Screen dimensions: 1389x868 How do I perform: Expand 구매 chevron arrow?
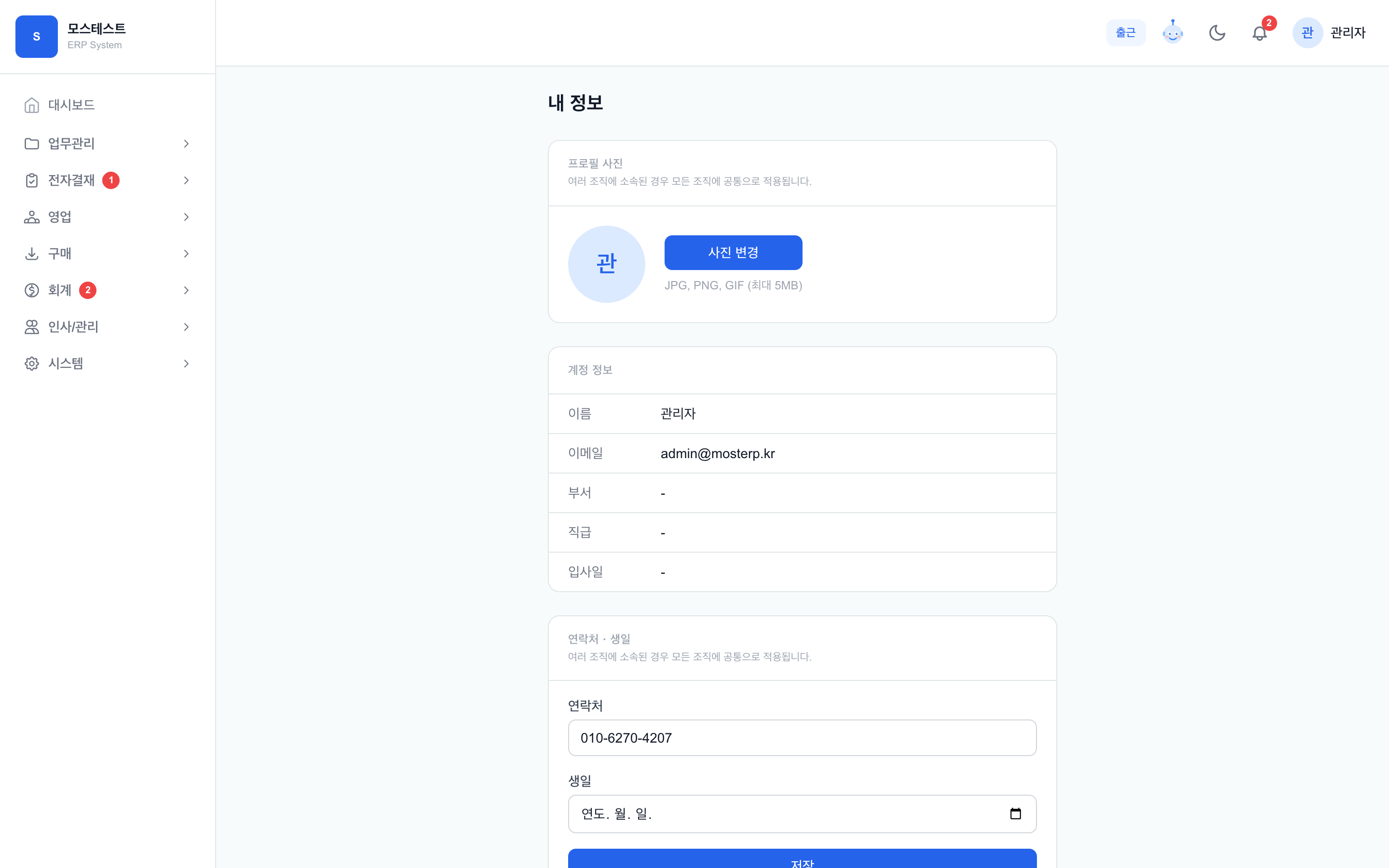186,254
